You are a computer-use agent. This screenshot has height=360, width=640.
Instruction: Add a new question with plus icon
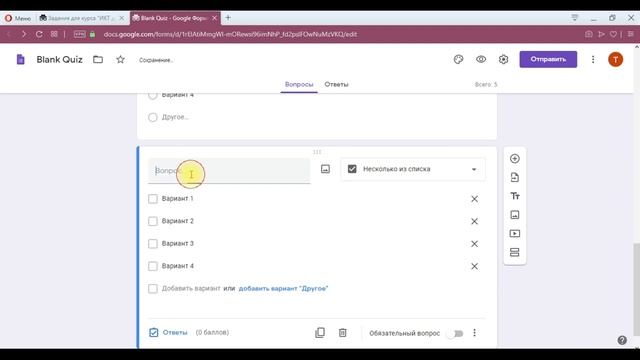515,158
